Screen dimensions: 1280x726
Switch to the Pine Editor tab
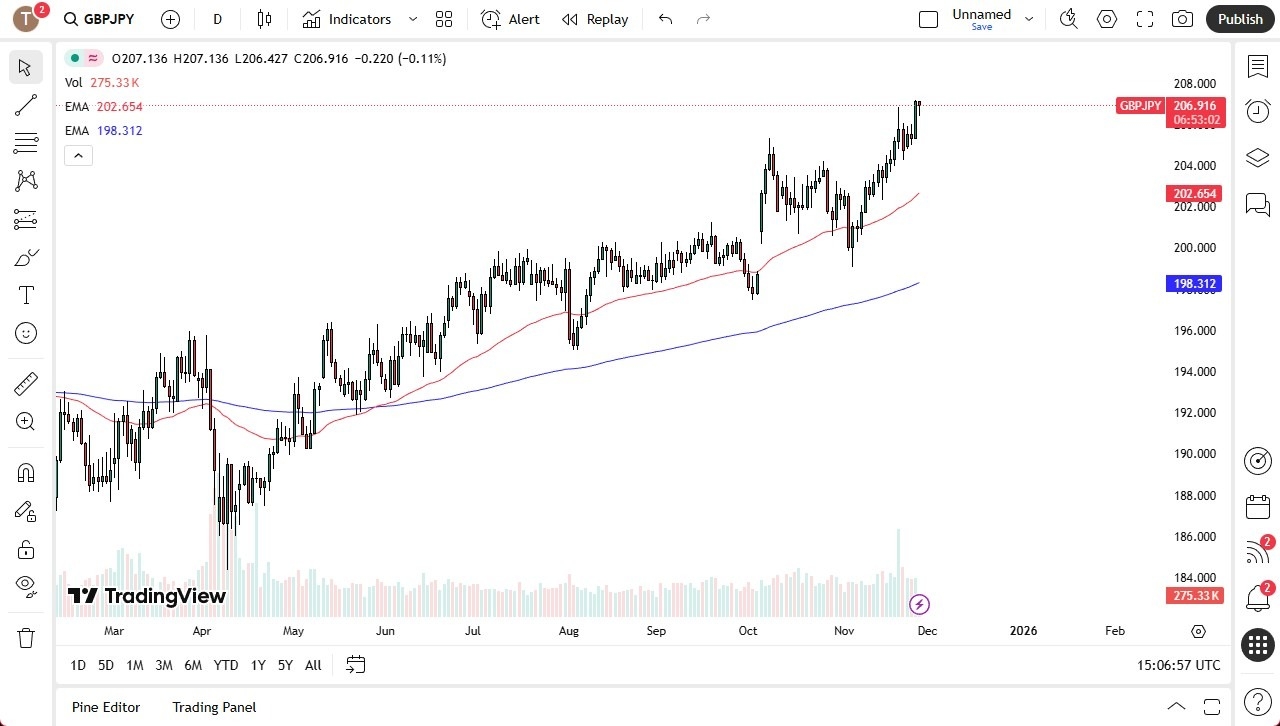(x=105, y=707)
